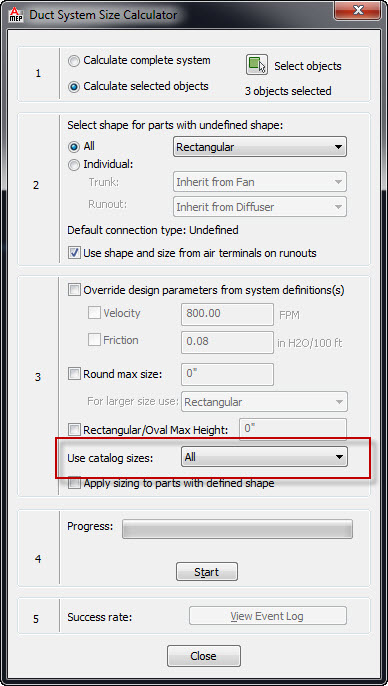The image size is (388, 686).
Task: Open the View Event Log button
Action: [268, 616]
